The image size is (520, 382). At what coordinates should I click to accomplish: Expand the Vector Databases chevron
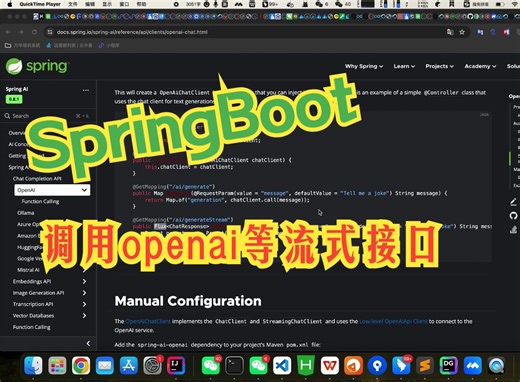[x=84, y=316]
